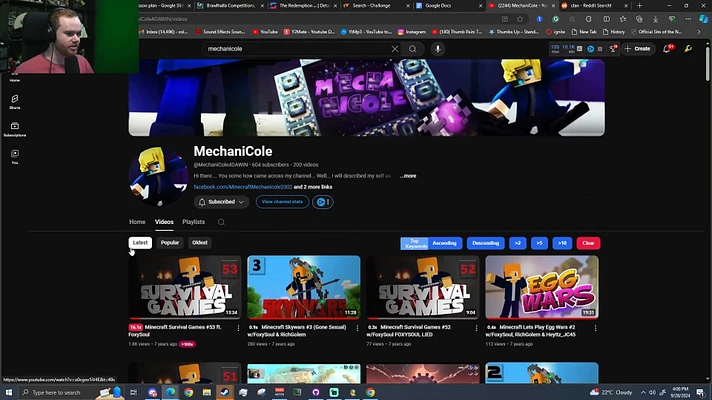Open browser downloads icon
Viewport: 712px width, 400px height.
(x=656, y=19)
